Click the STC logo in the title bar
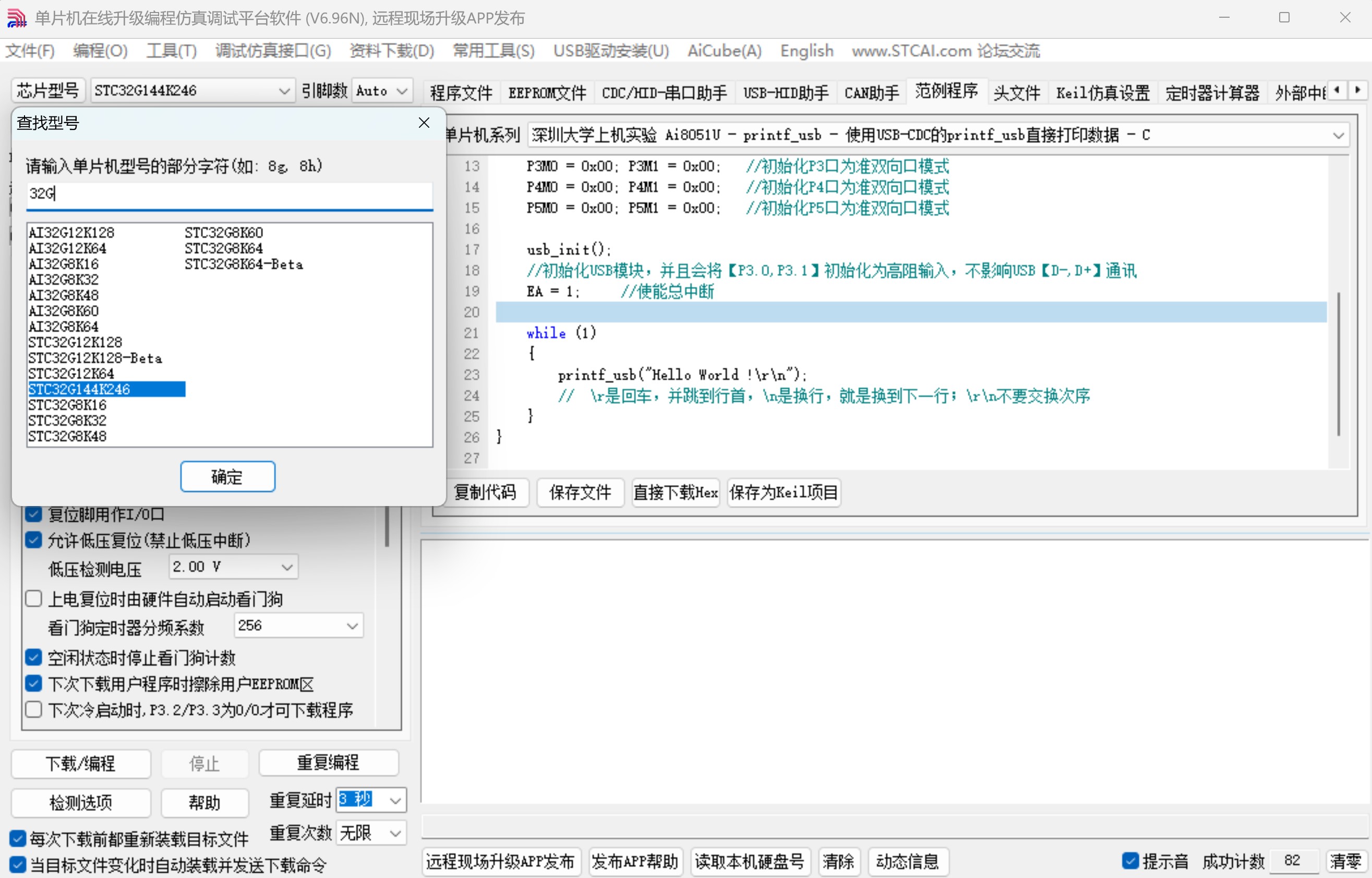Screen dimensions: 1372x878 coord(16,18)
